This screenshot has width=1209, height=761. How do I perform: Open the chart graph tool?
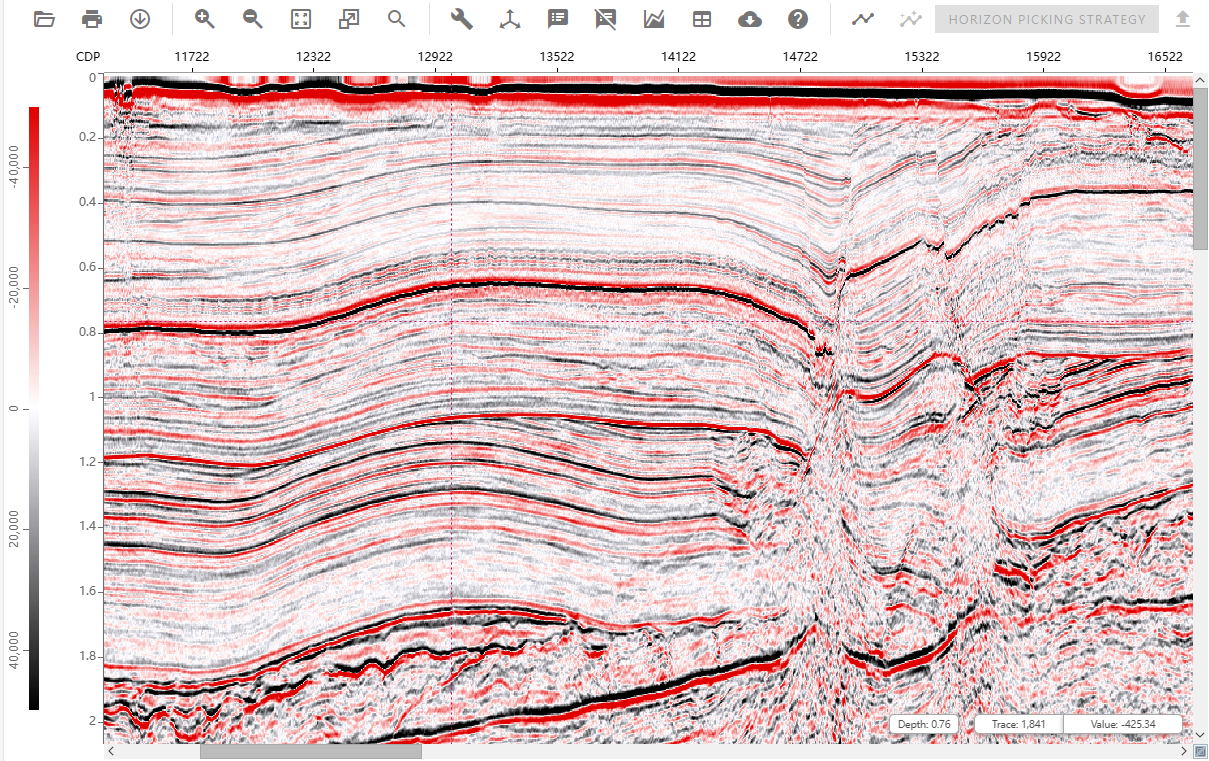(x=654, y=19)
